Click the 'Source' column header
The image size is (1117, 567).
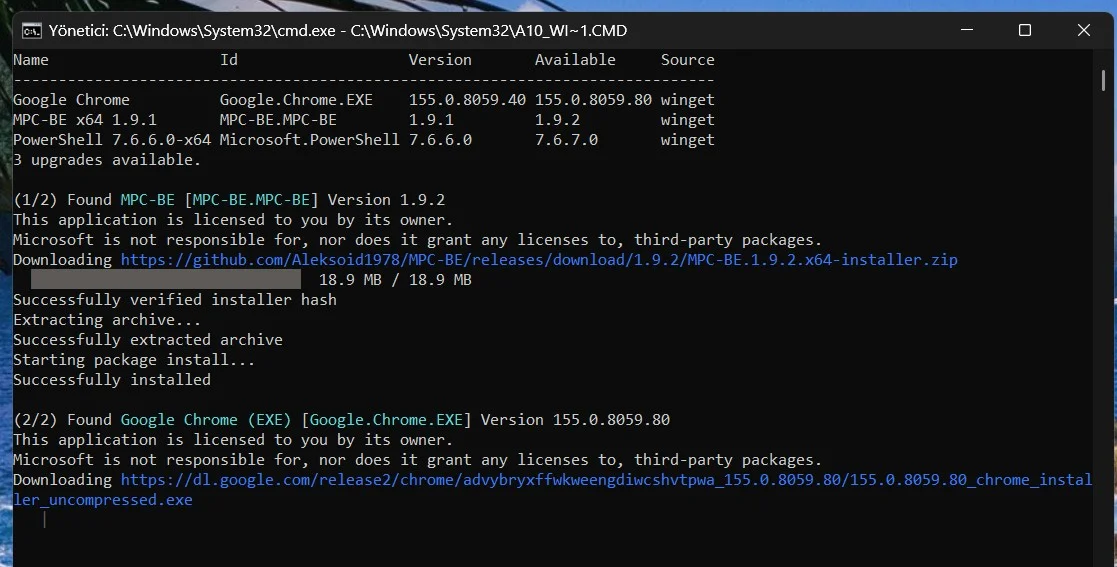tap(687, 60)
